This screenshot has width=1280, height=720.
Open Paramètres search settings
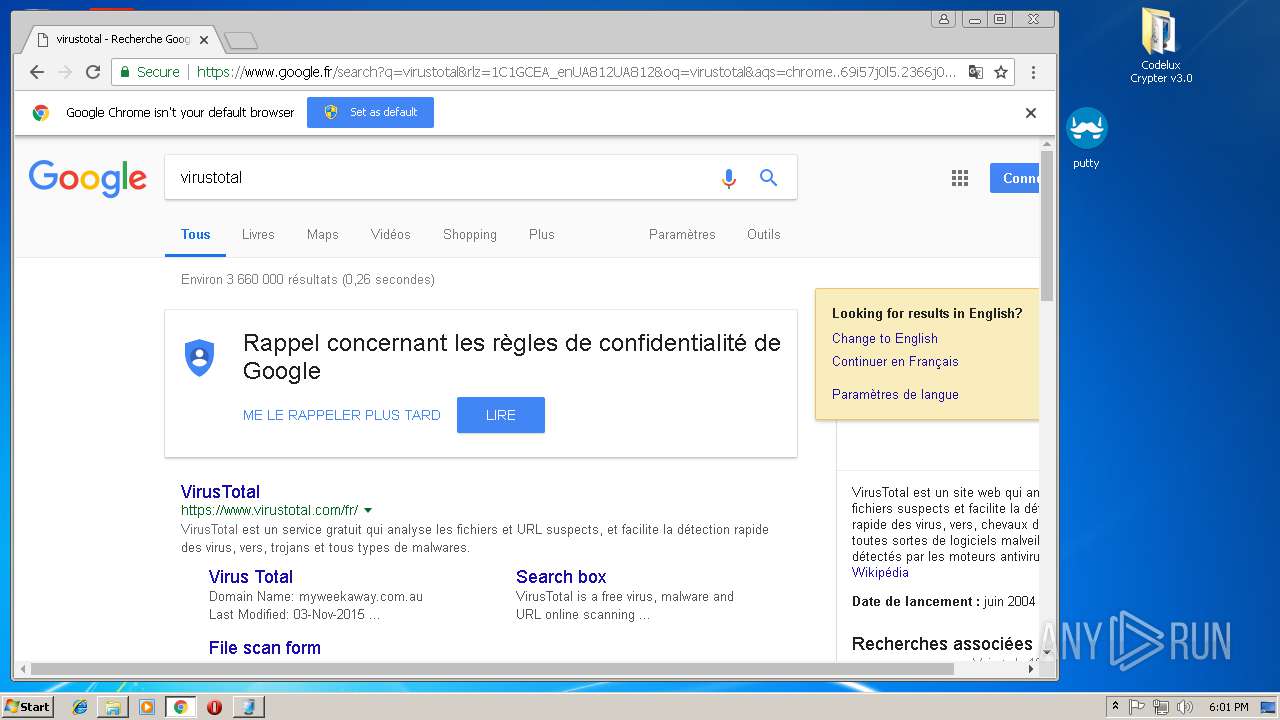click(x=682, y=234)
